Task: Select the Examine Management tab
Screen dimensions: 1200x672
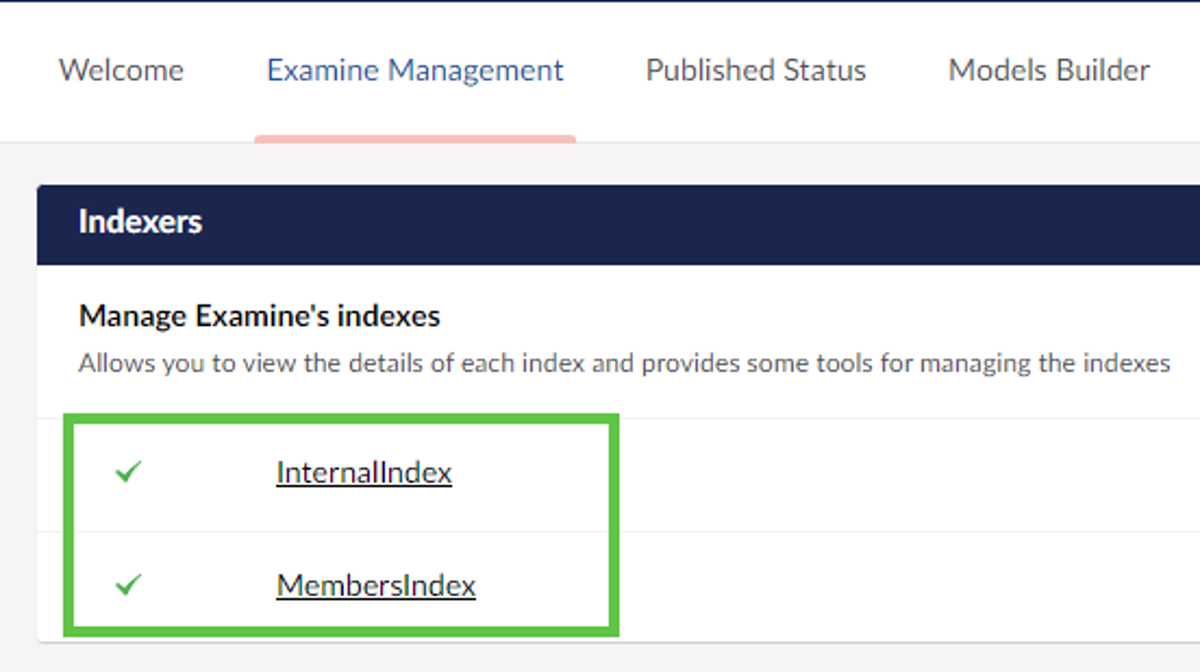Action: coord(415,70)
